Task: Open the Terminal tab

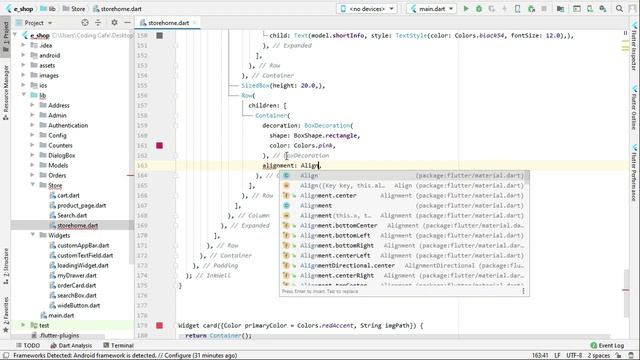Action: 118,345
